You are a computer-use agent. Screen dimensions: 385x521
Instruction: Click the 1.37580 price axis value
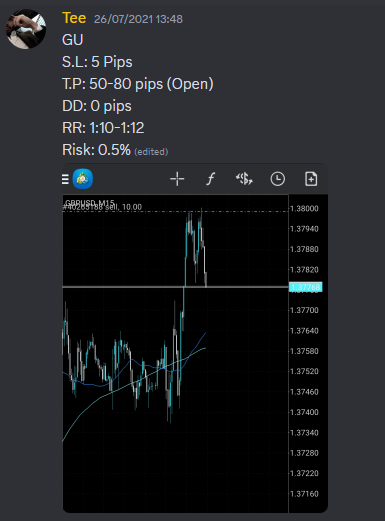tap(304, 351)
